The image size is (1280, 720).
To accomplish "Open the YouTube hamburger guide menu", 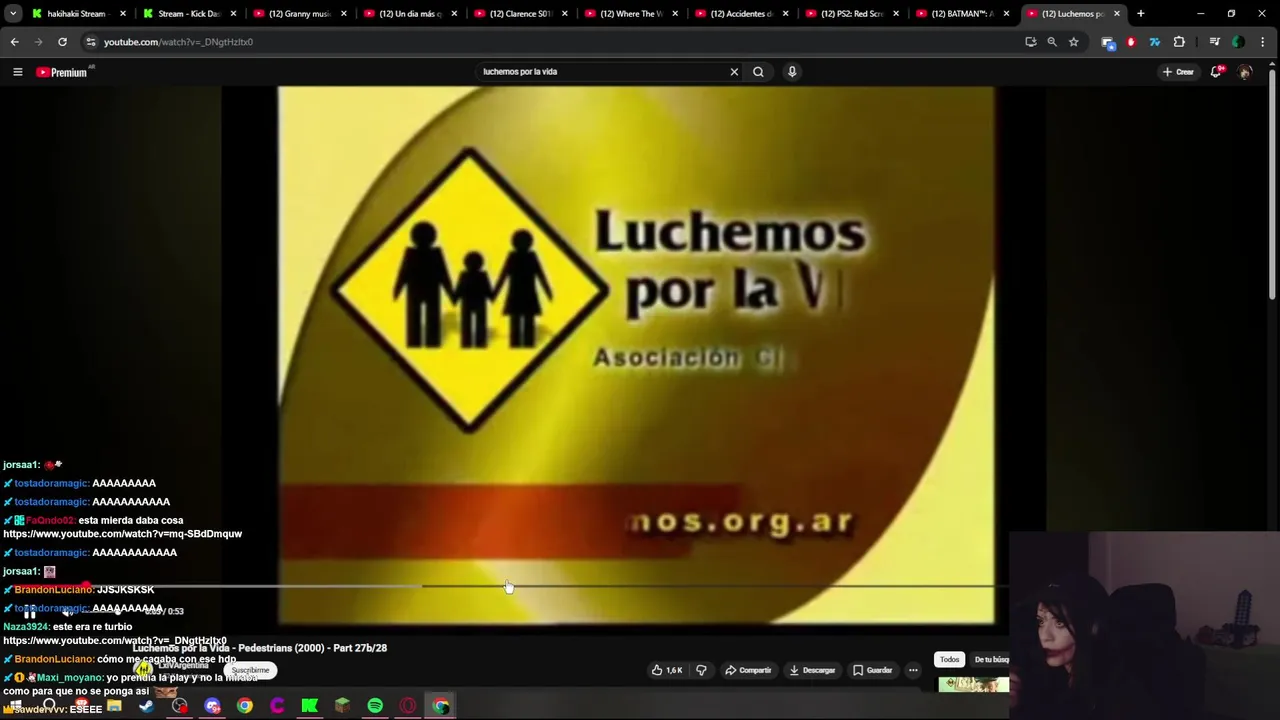I will pyautogui.click(x=17, y=72).
